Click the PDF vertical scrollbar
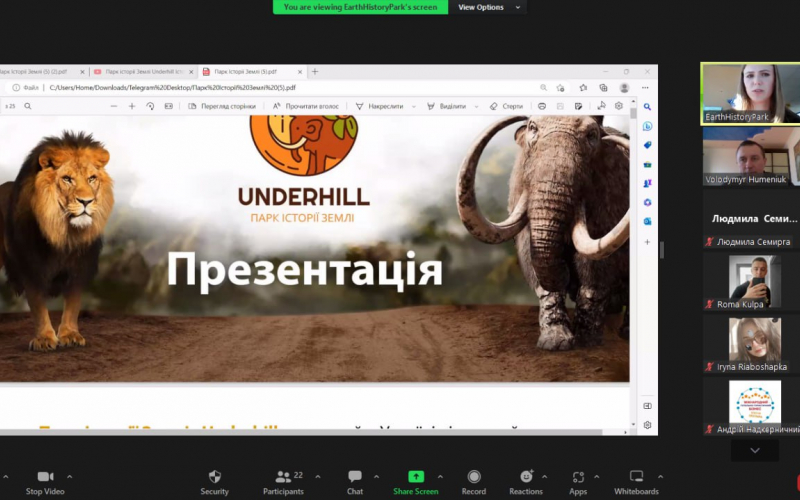This screenshot has height=500, width=800. point(633,113)
